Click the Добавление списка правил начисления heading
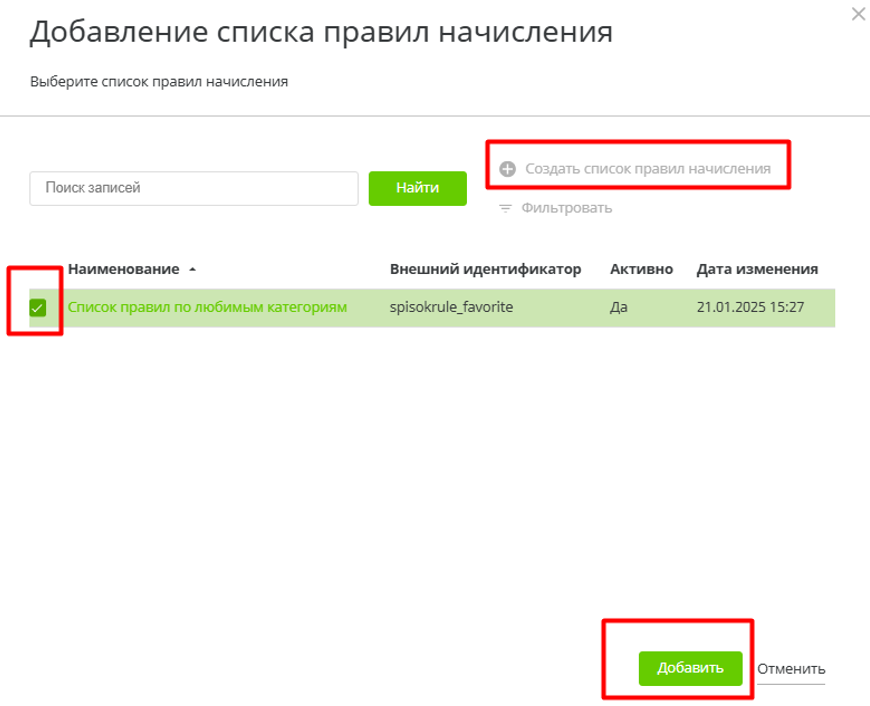Viewport: 870px width, 706px height. 320,32
